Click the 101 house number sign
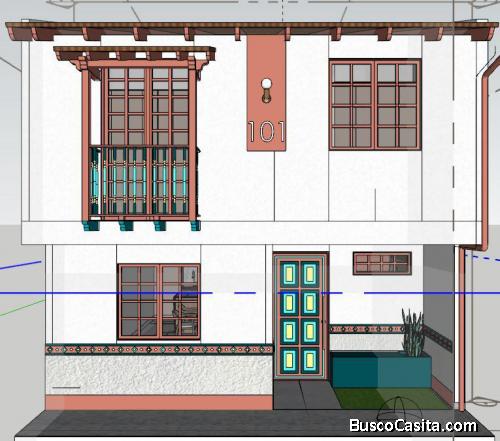 point(266,131)
